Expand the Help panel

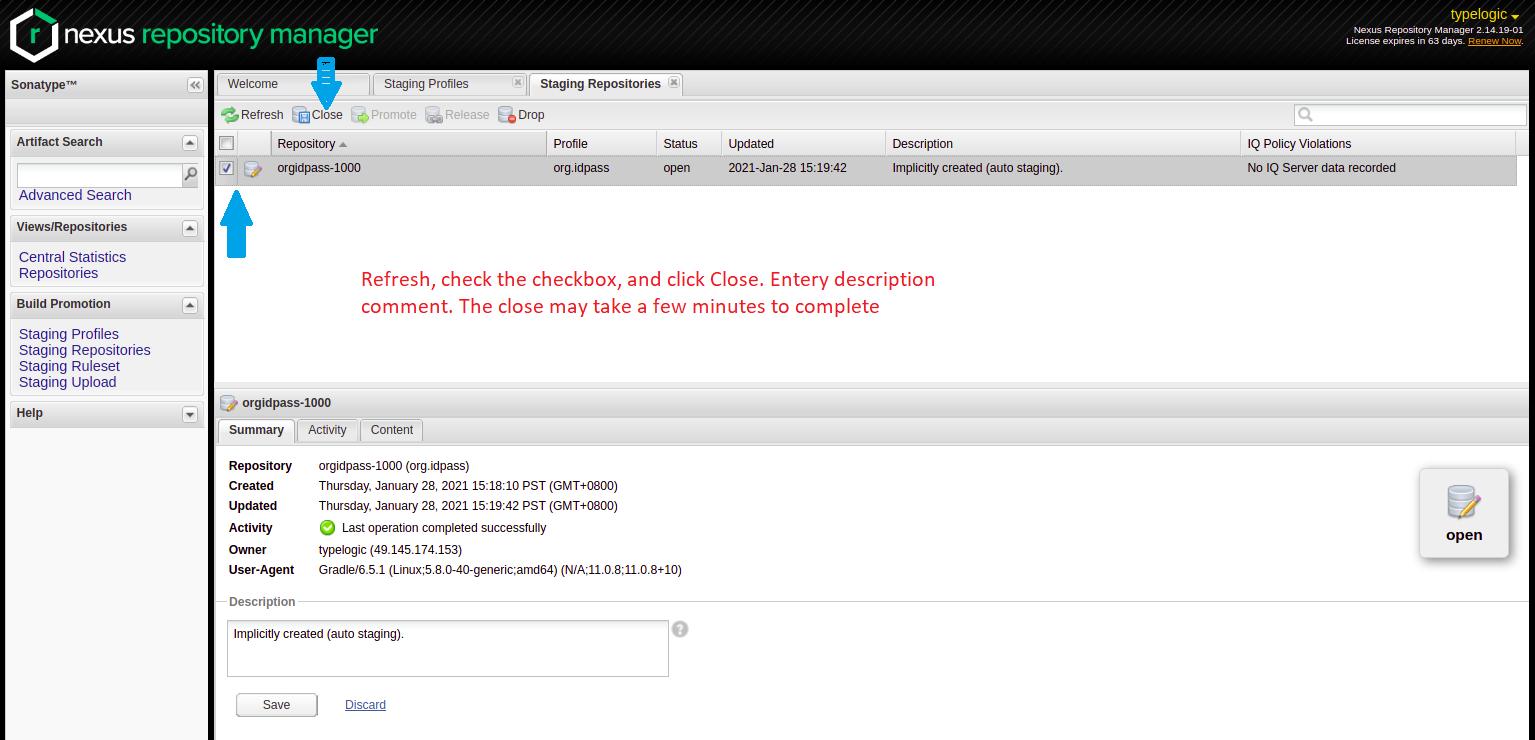click(190, 414)
